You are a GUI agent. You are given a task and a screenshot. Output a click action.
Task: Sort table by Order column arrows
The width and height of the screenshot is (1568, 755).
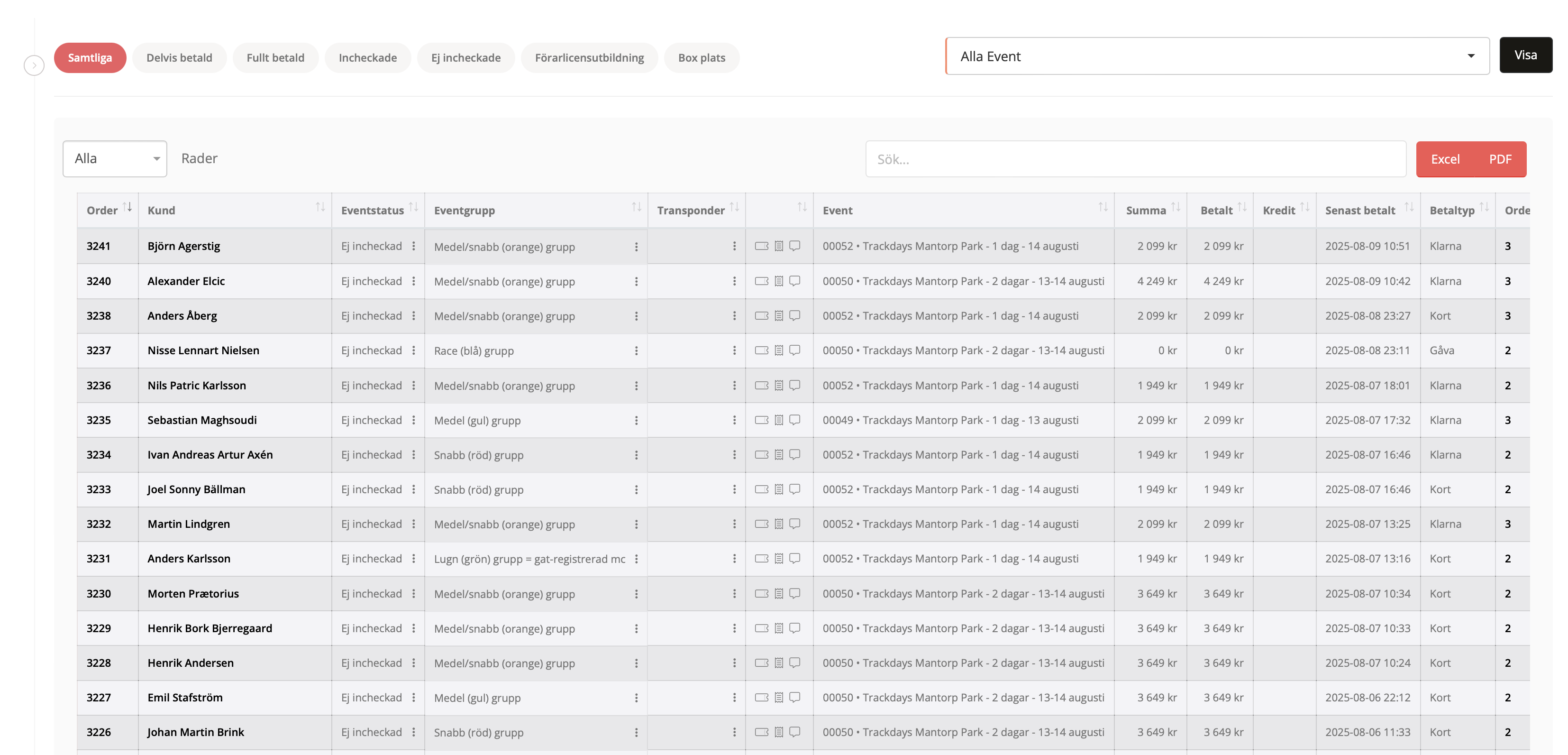click(127, 208)
